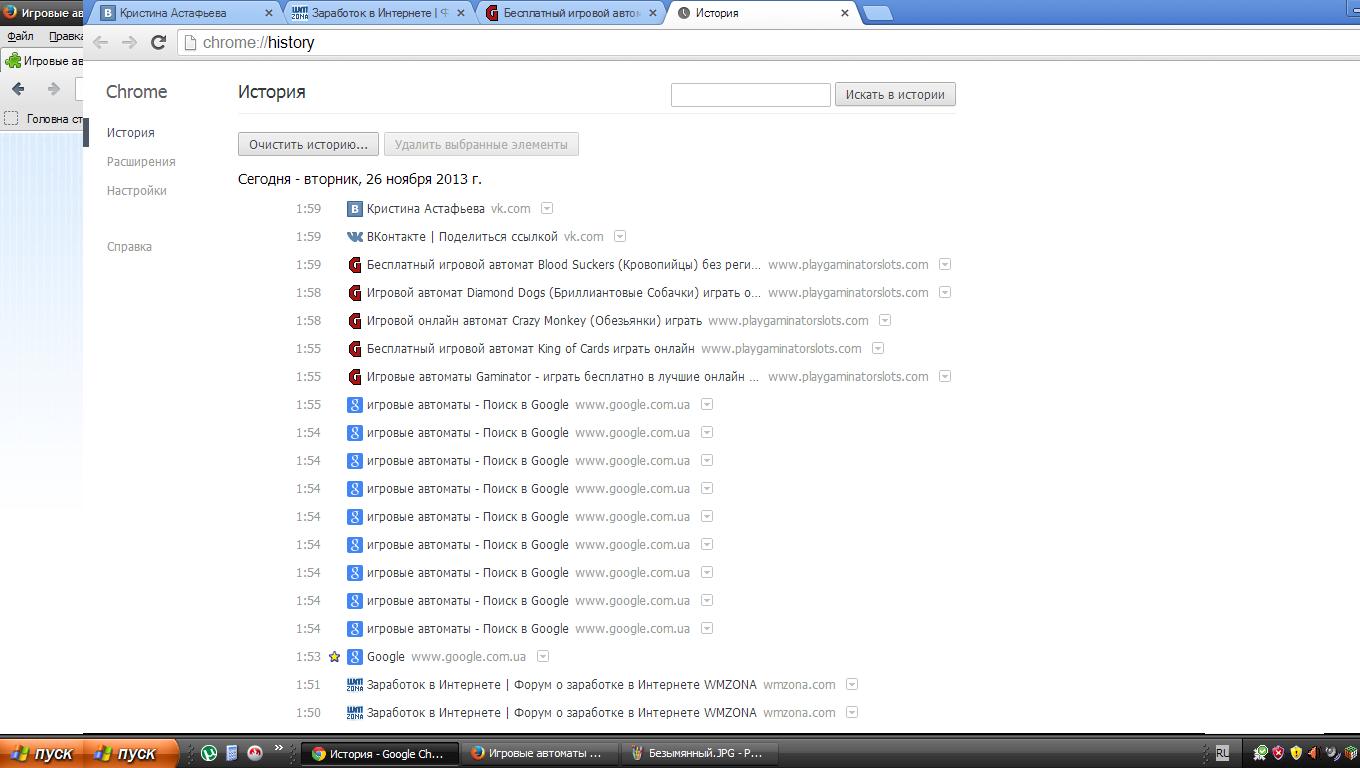Open the 1:50 WMZONA forum history link
The image size is (1360, 768).
[562, 713]
